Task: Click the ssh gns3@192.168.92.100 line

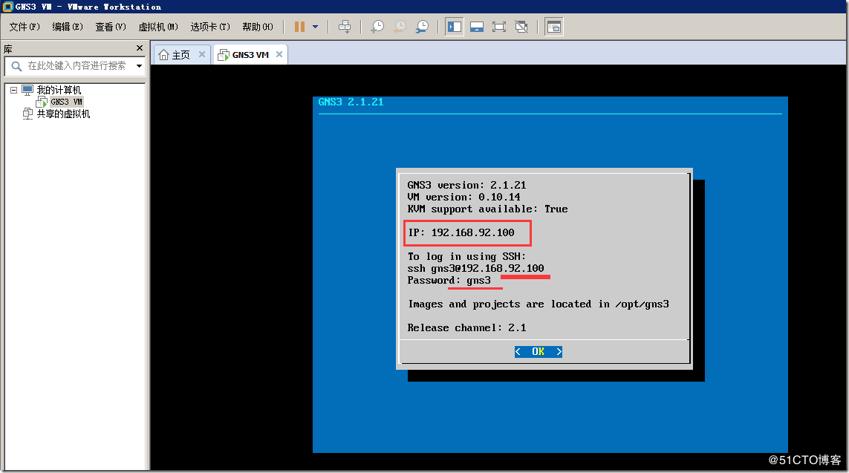Action: point(475,268)
